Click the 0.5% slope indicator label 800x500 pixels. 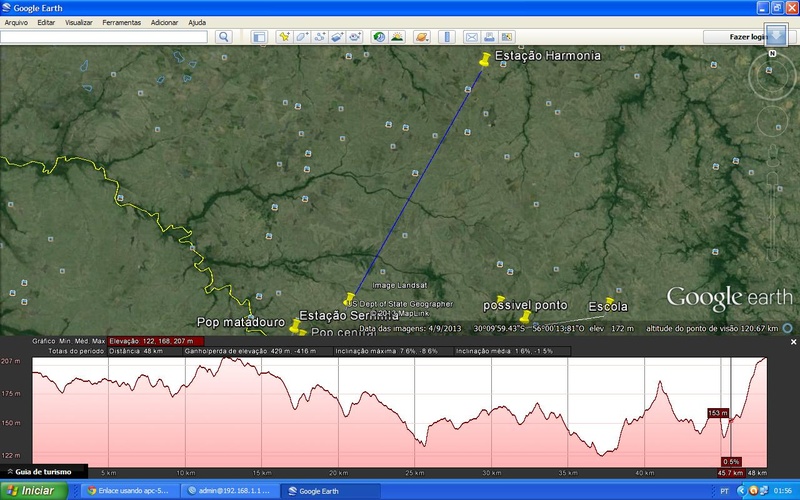pyautogui.click(x=731, y=462)
